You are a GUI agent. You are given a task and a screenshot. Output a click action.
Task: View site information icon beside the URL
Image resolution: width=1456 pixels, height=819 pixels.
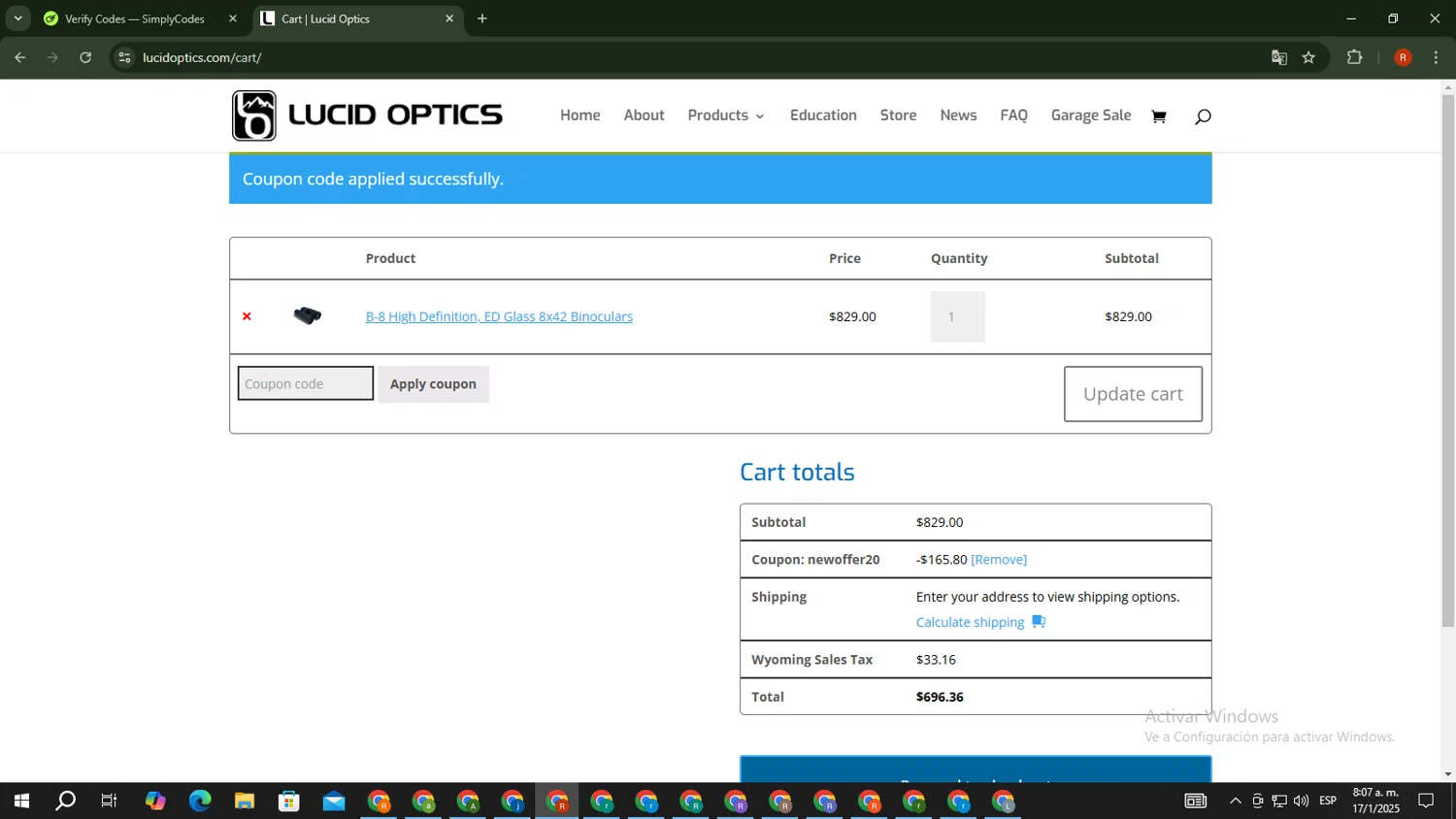click(x=124, y=57)
